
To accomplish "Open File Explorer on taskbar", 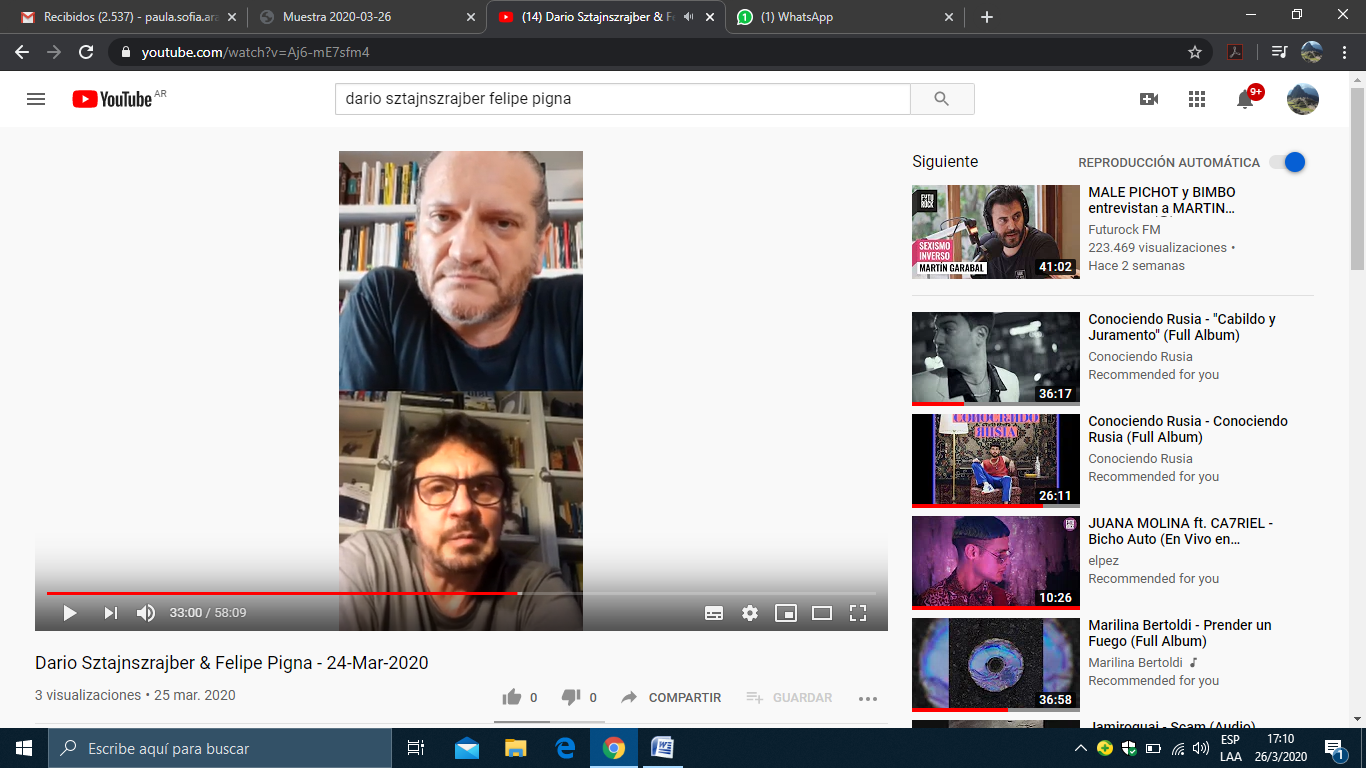I will point(516,748).
